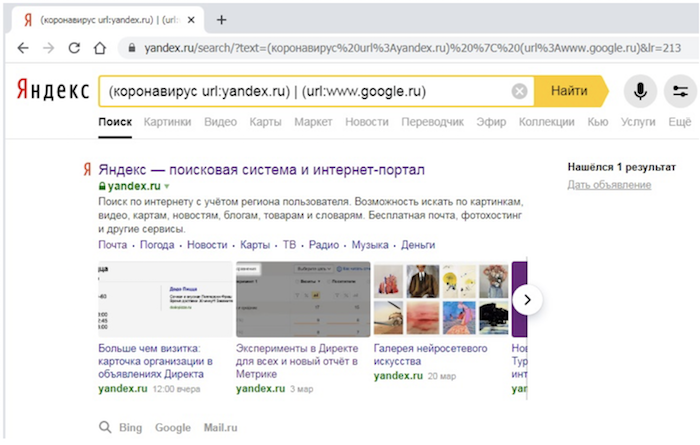Click the magnifier icon near Bing

[x=105, y=427]
